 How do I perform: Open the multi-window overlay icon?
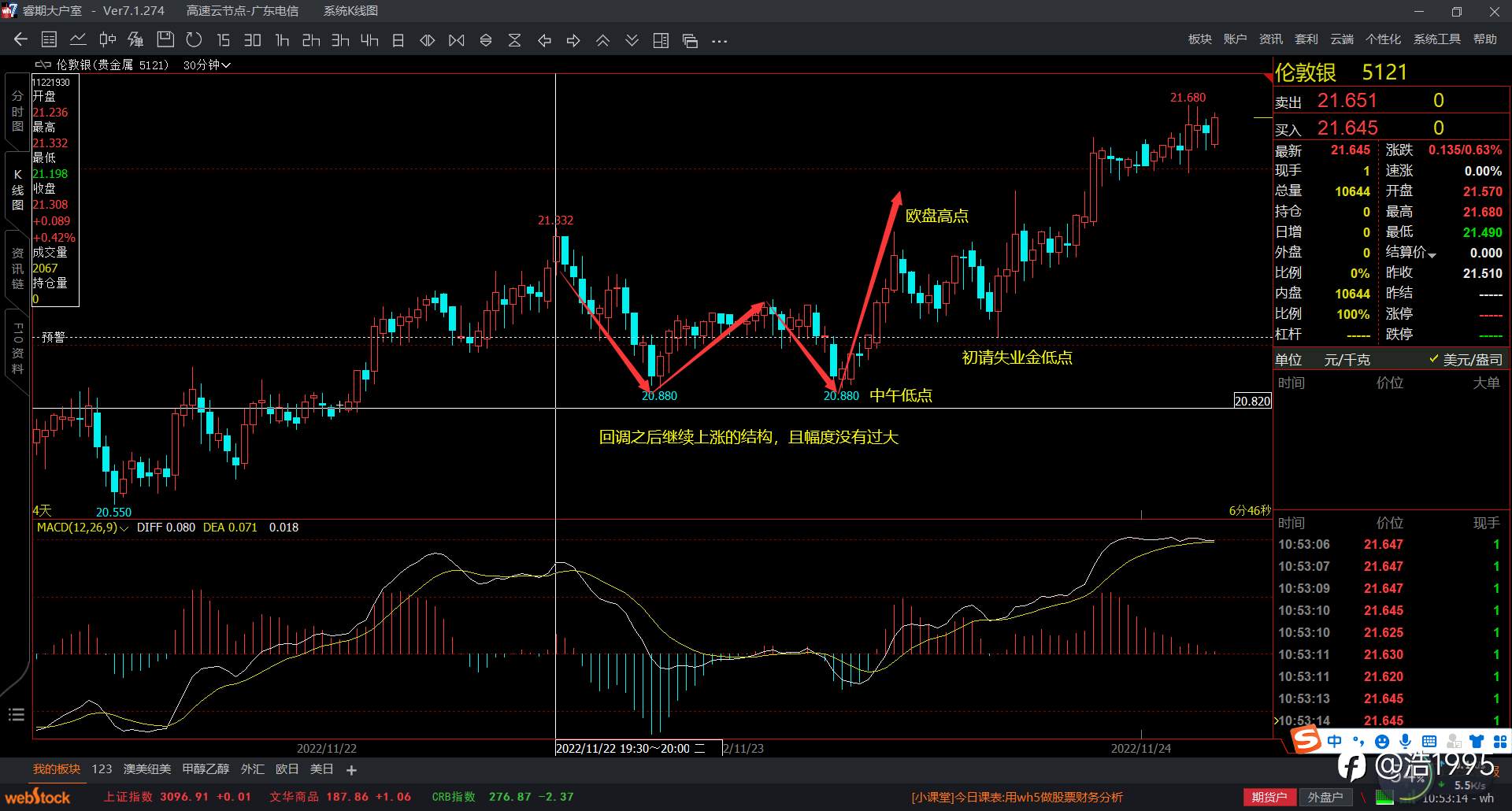pyautogui.click(x=690, y=41)
